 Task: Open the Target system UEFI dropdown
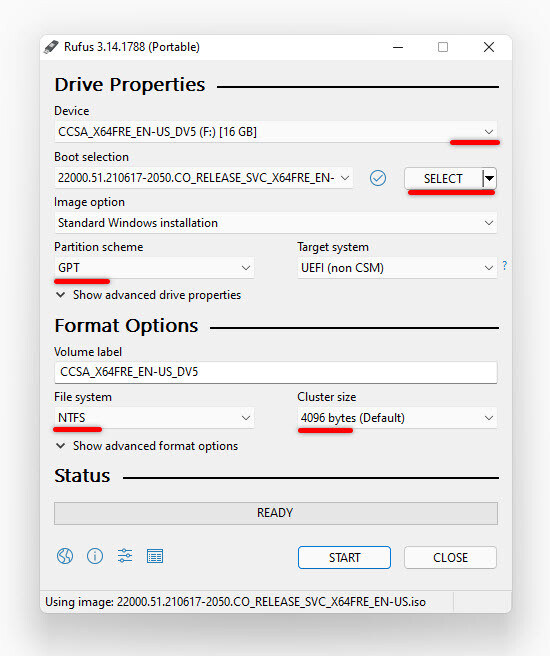point(397,268)
